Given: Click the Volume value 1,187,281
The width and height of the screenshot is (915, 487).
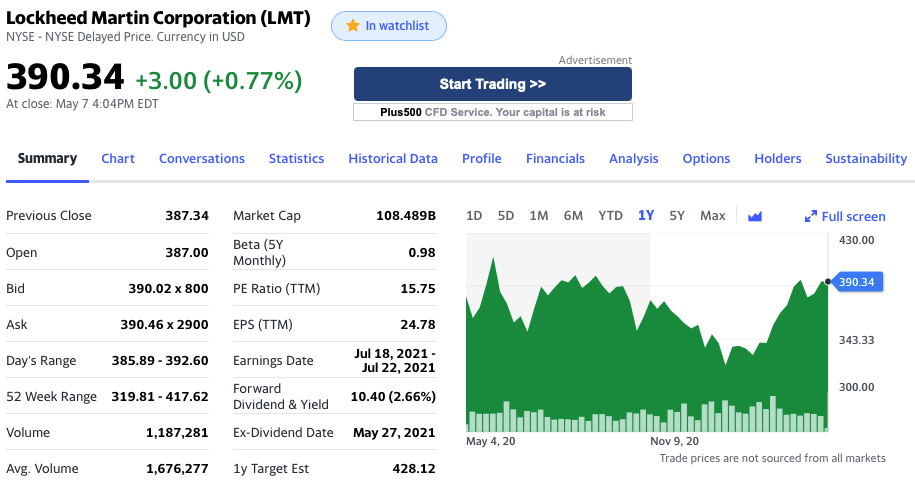Looking at the screenshot, I should (x=177, y=433).
